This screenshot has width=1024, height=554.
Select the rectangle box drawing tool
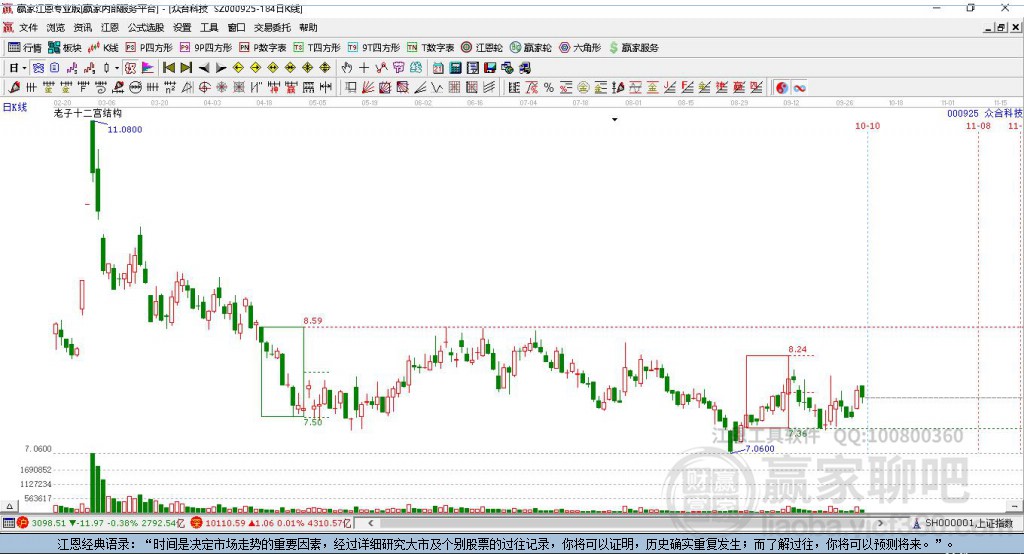click(350, 88)
